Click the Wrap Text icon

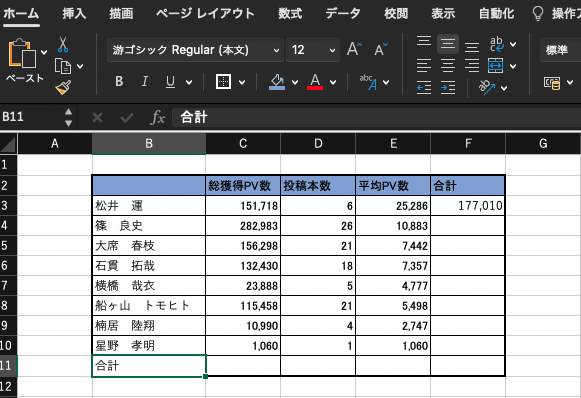(x=497, y=44)
